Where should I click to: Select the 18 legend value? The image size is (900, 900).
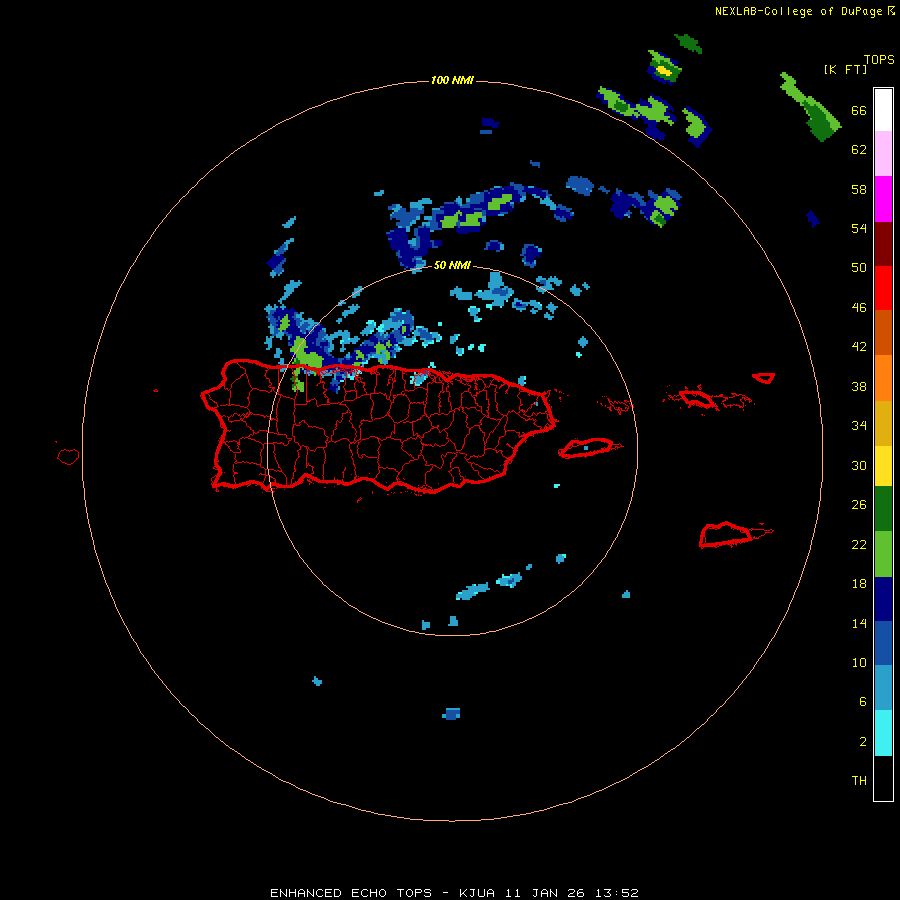pyautogui.click(x=859, y=584)
